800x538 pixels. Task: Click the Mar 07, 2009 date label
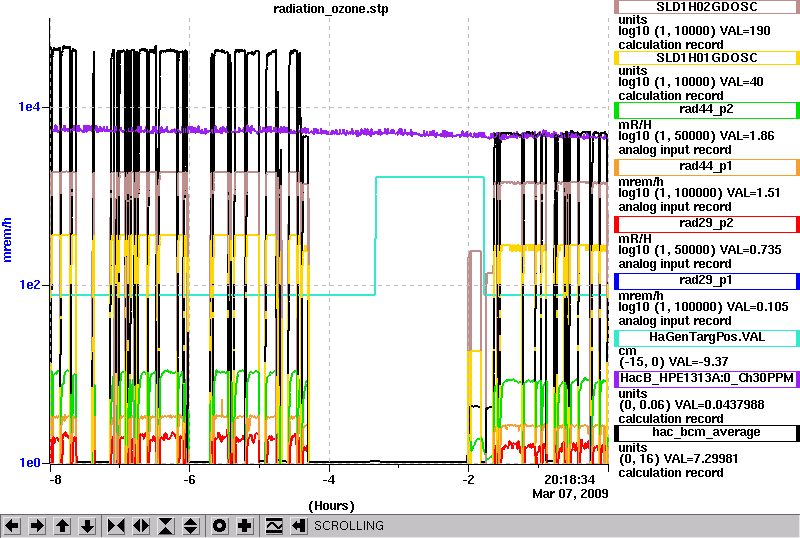570,494
